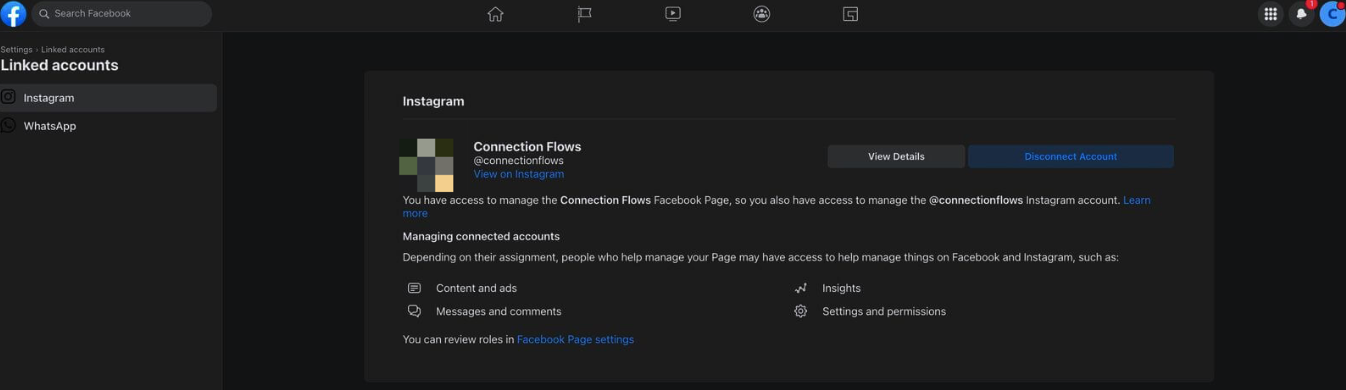Click the WhatsApp sidebar icon

click(x=8, y=125)
